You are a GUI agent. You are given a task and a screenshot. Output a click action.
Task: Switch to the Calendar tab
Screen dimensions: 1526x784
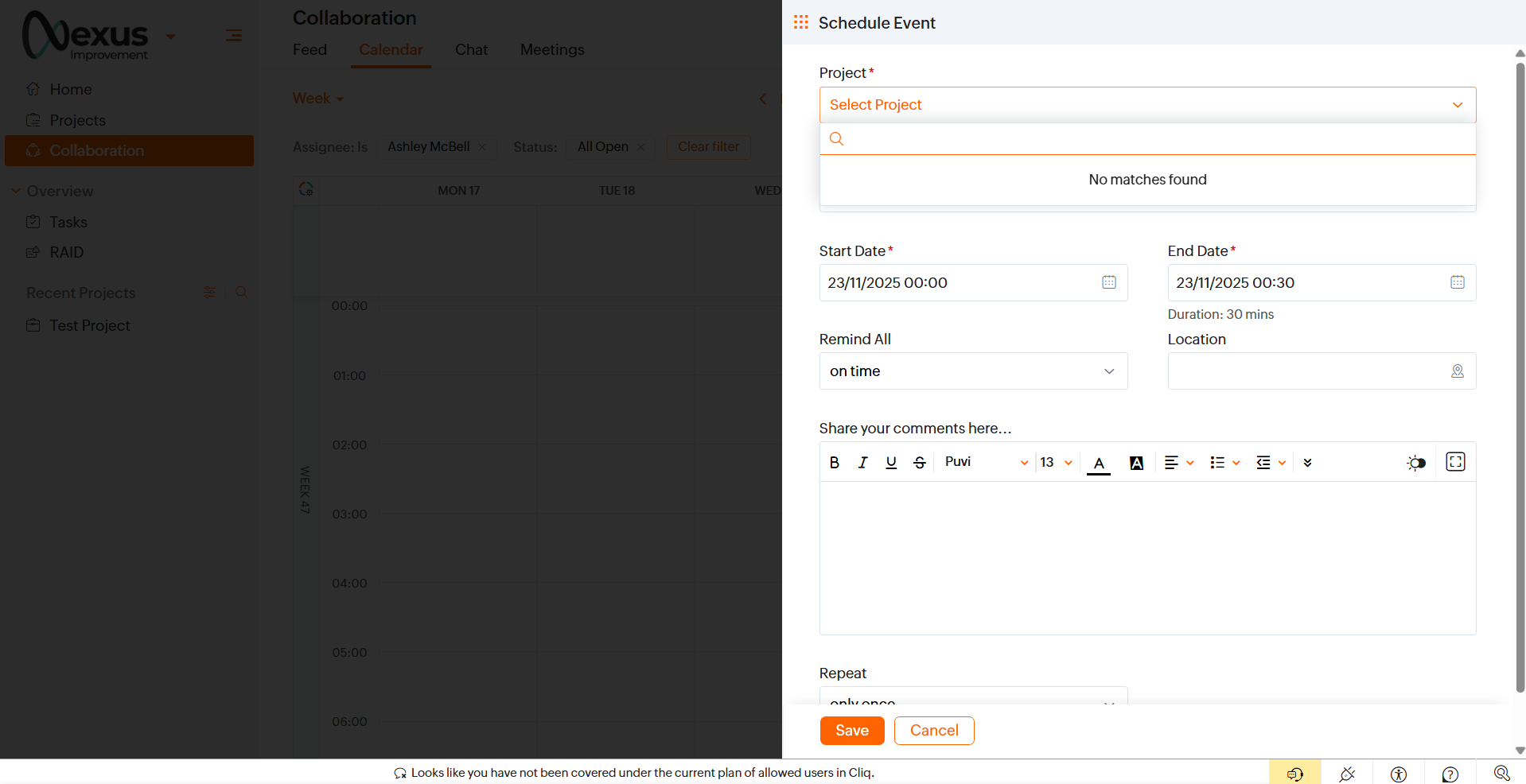click(x=391, y=49)
